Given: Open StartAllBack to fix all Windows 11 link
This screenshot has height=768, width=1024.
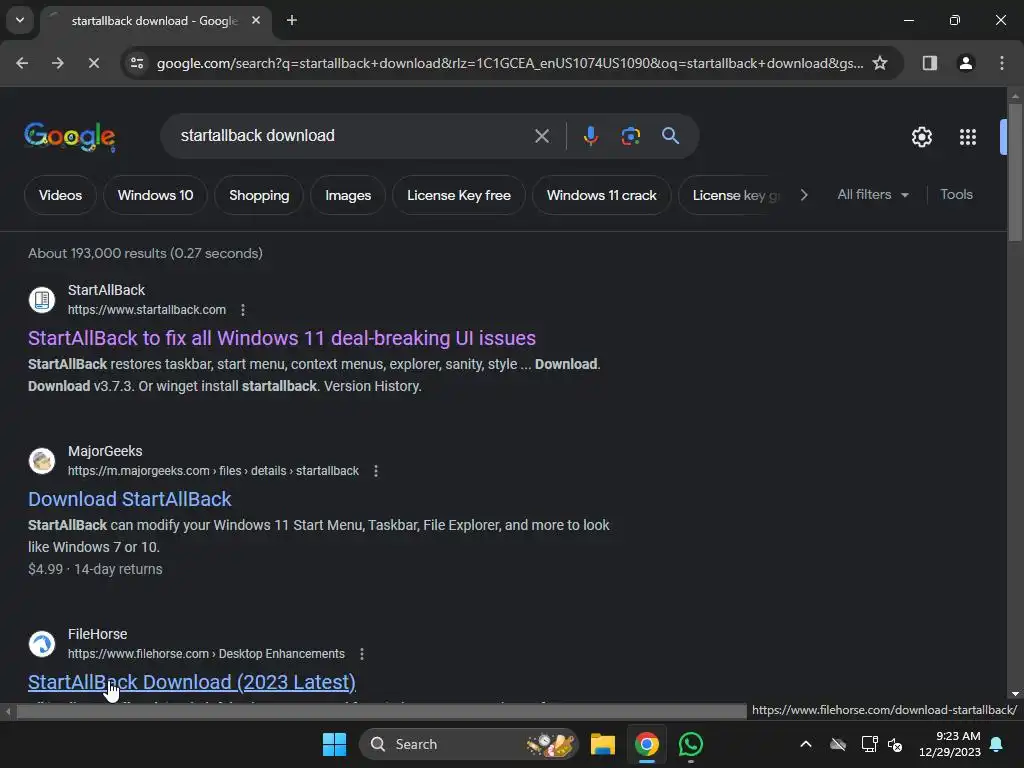Looking at the screenshot, I should click(x=281, y=338).
